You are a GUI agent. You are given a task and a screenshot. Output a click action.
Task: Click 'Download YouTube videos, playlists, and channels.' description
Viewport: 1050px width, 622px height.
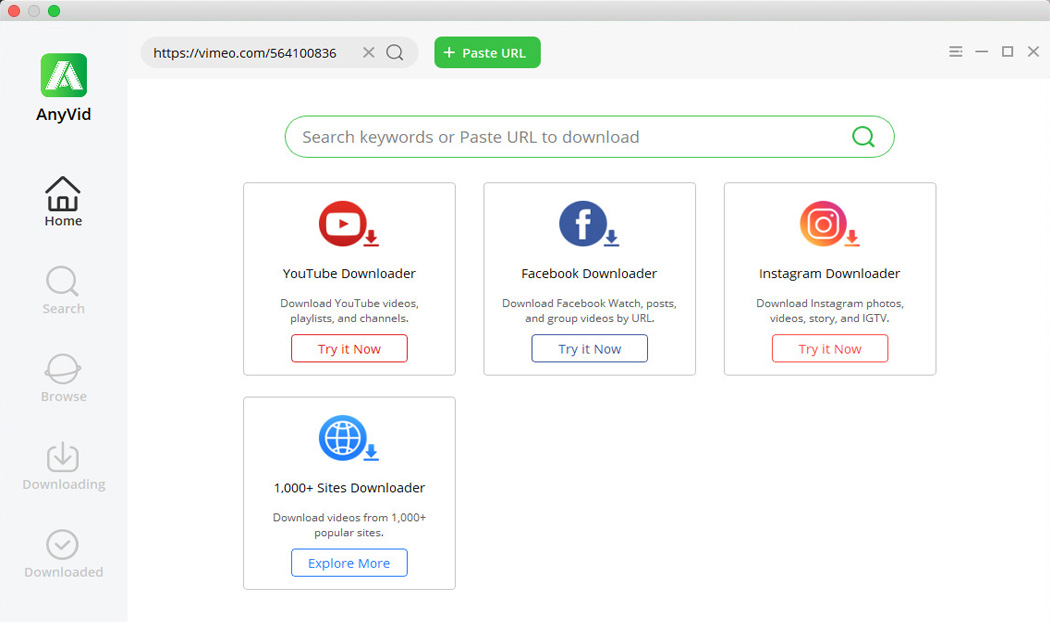(349, 311)
